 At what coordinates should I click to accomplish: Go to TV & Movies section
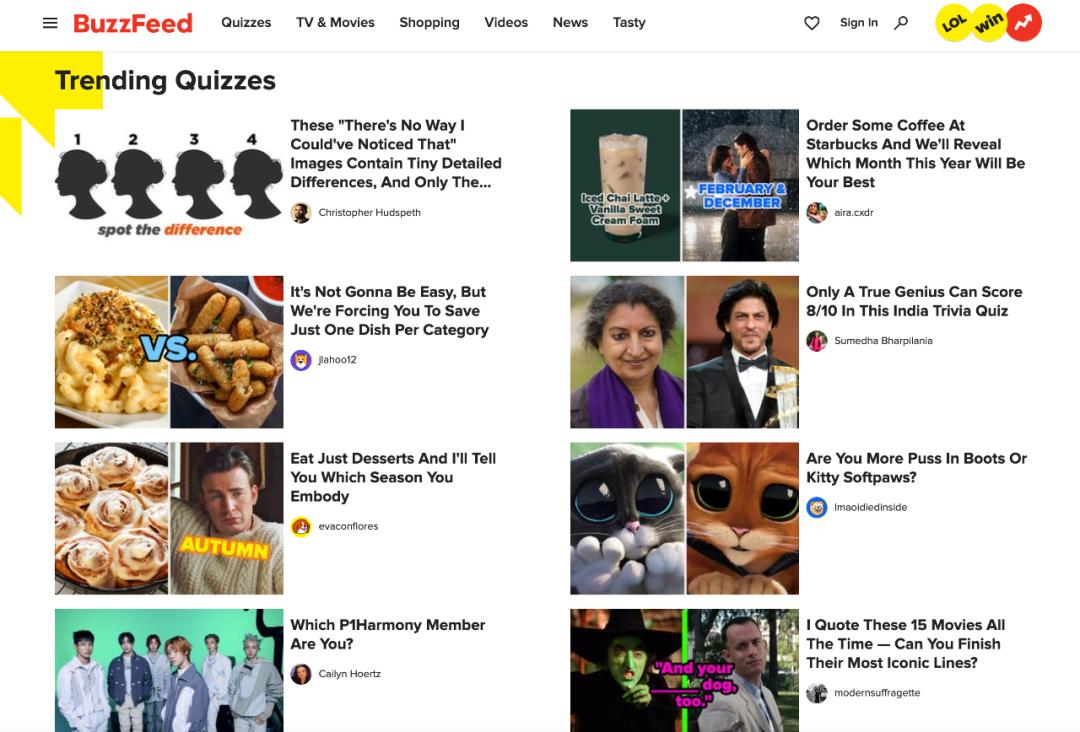(x=335, y=23)
